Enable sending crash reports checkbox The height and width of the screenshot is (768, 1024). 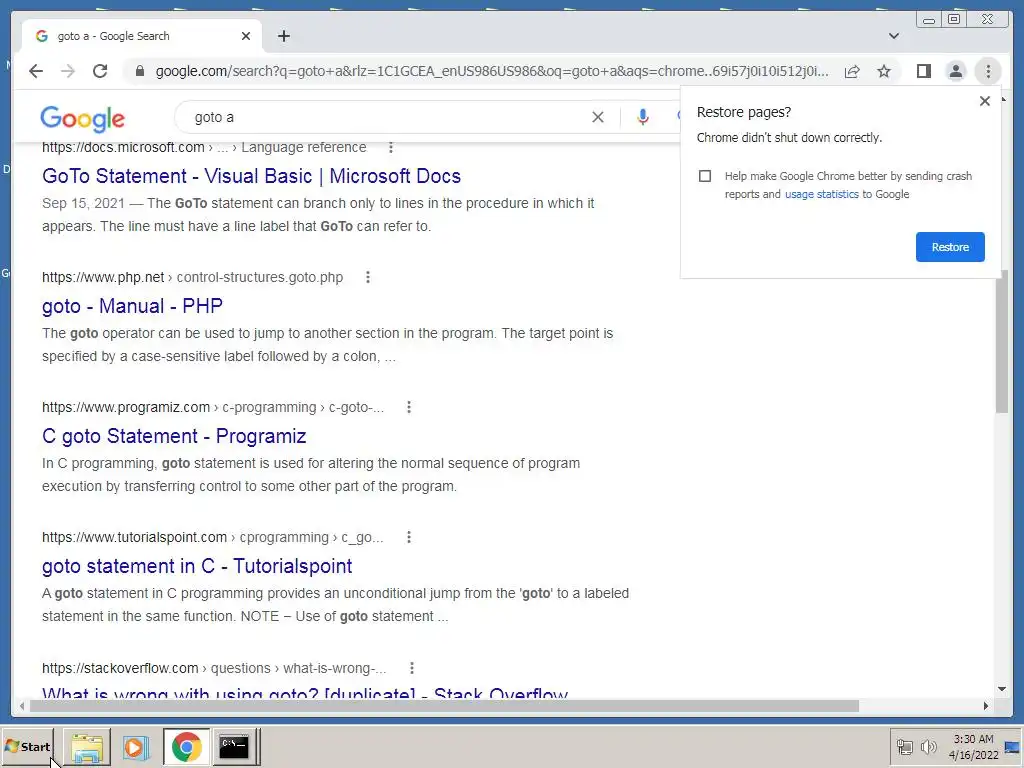point(705,176)
